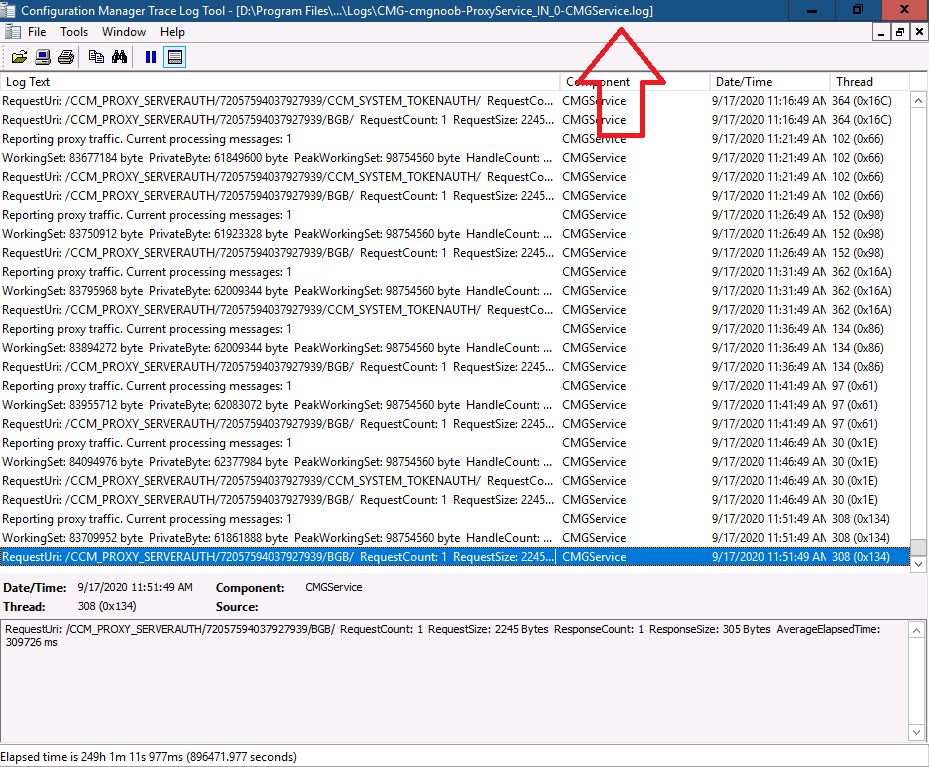The width and height of the screenshot is (929, 767).
Task: Click the Copy to clipboard icon
Action: coord(96,57)
